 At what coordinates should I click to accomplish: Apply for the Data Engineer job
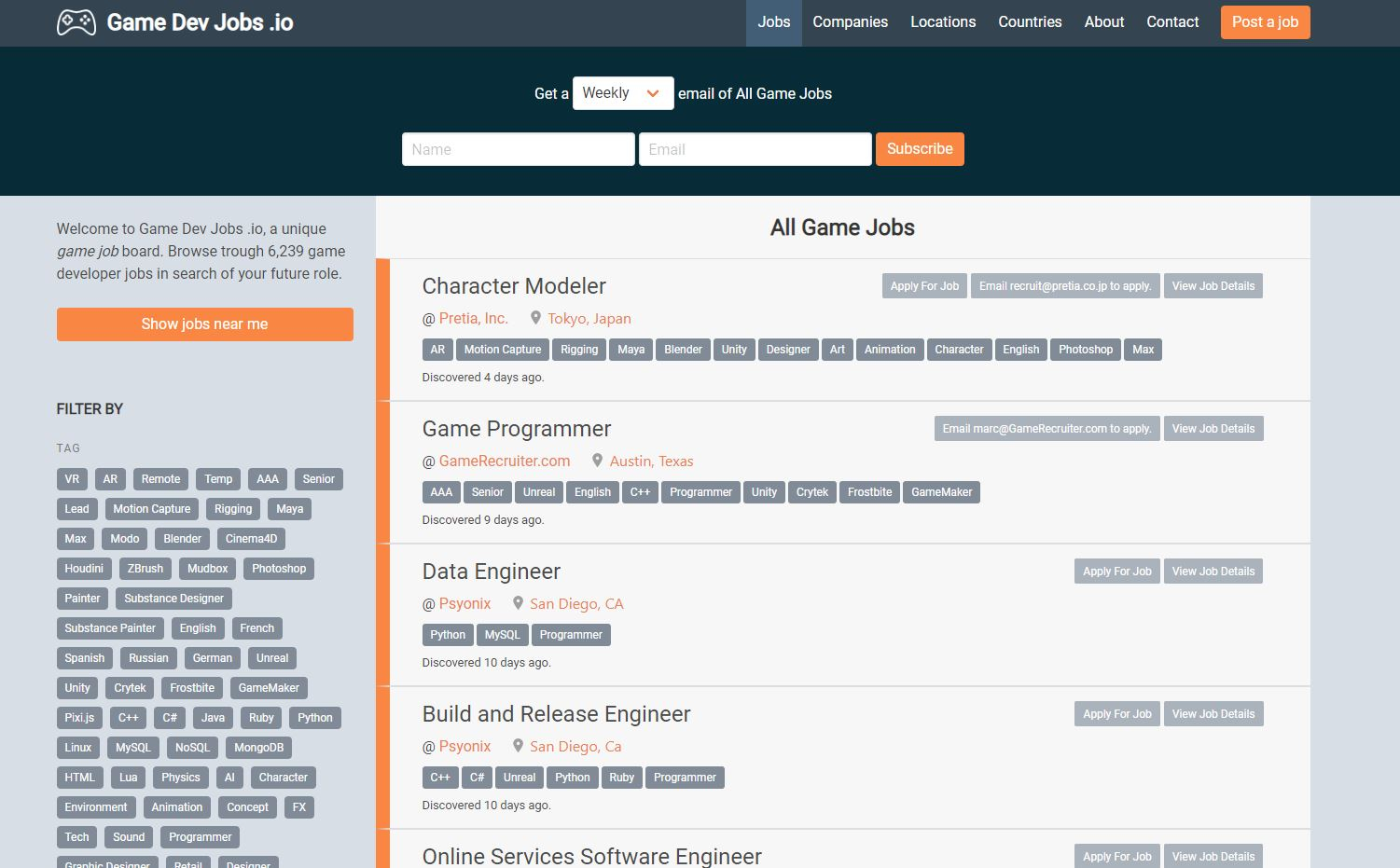(x=1117, y=572)
